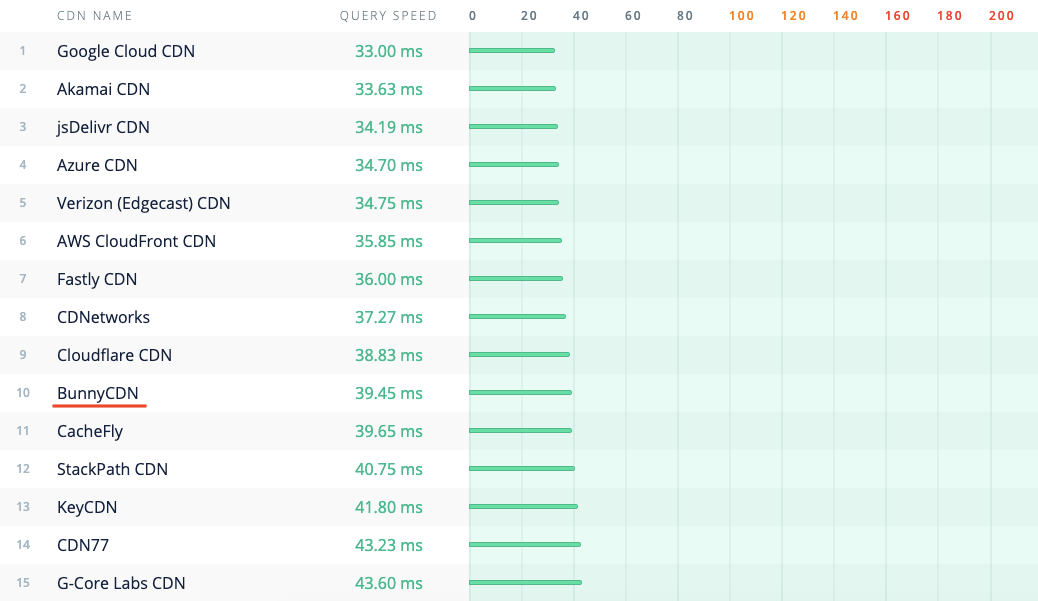Click the CDN NAME column header
This screenshot has height=601, width=1038.
coord(94,16)
